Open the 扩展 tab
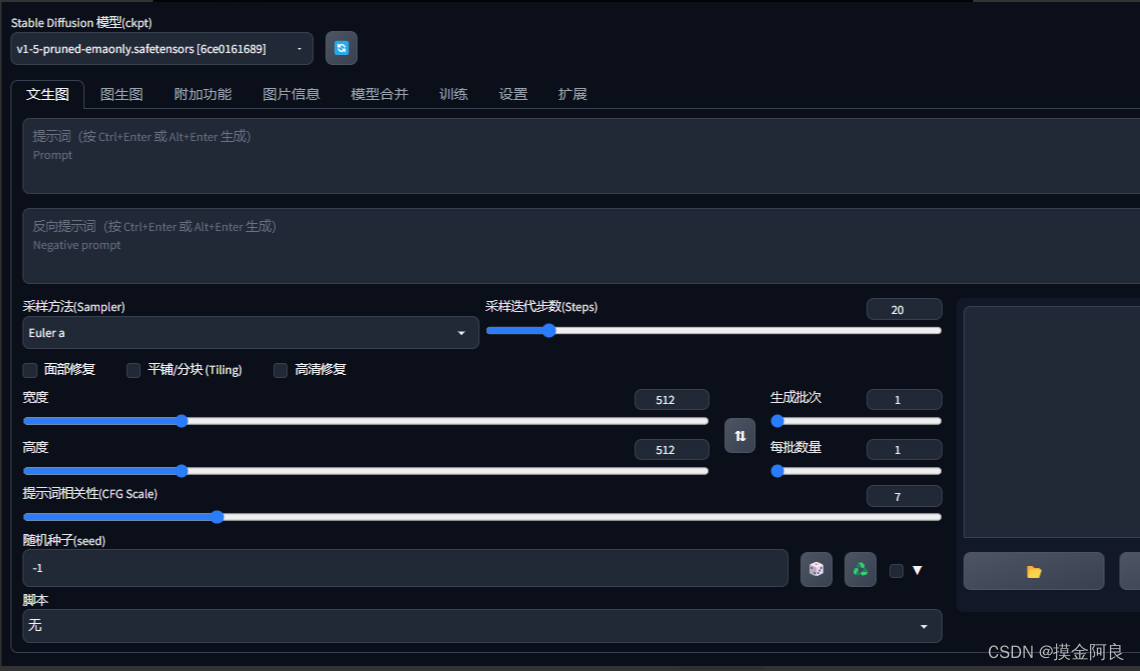This screenshot has width=1140, height=671. click(572, 95)
